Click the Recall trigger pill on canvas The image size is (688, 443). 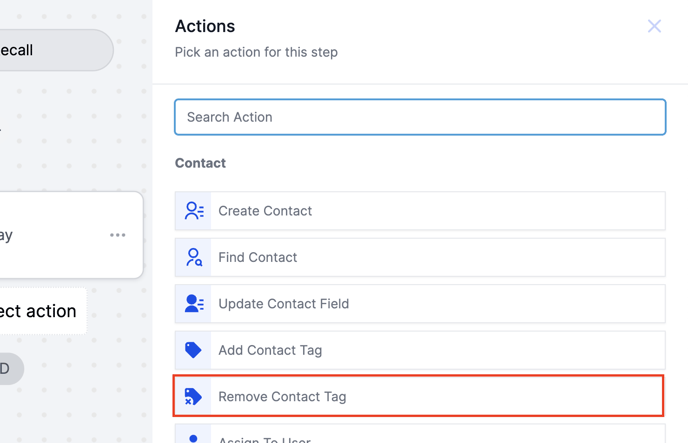click(x=50, y=50)
